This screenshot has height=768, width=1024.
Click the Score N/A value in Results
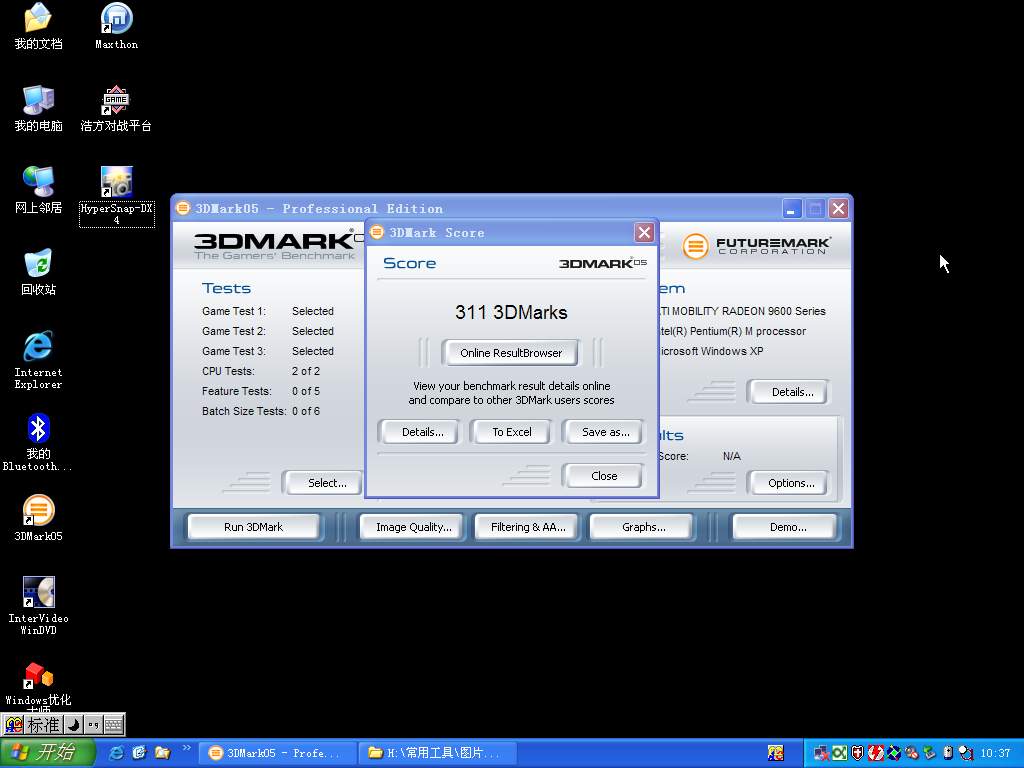click(731, 456)
